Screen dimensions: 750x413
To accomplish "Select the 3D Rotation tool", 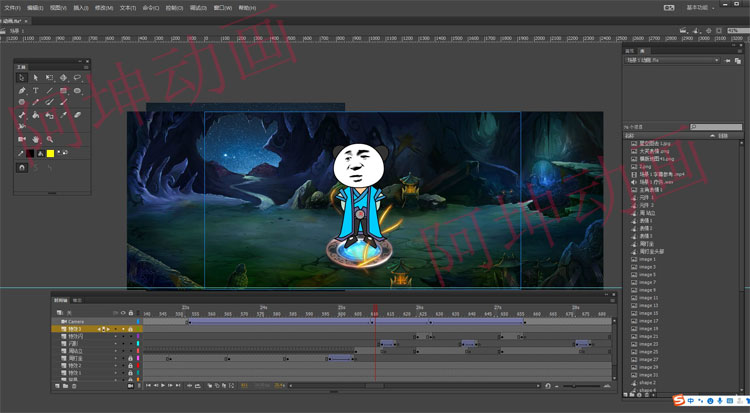I will click(x=63, y=78).
